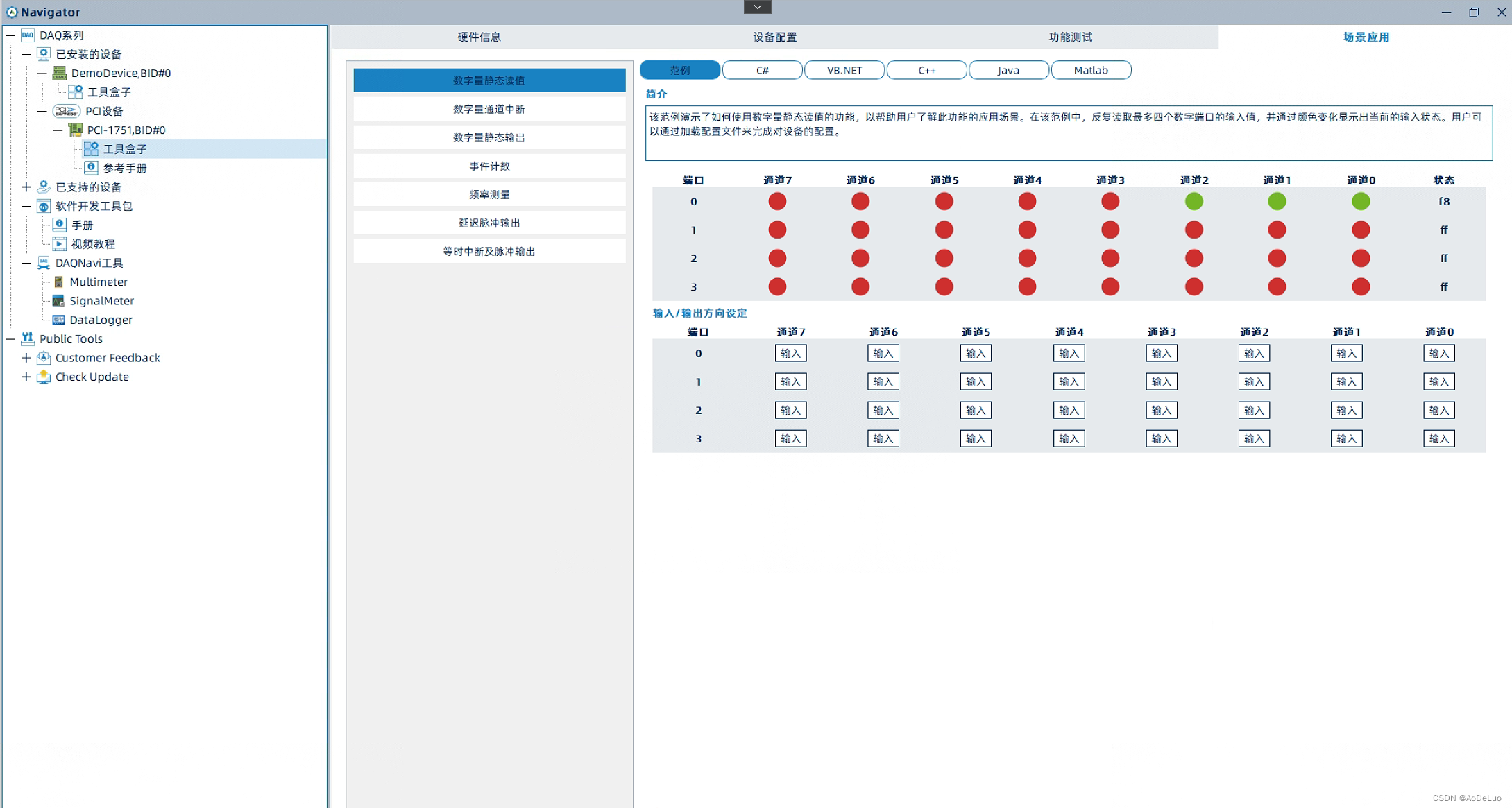The image size is (1512, 808).
Task: Click the Multimeter tool icon
Action: [59, 282]
